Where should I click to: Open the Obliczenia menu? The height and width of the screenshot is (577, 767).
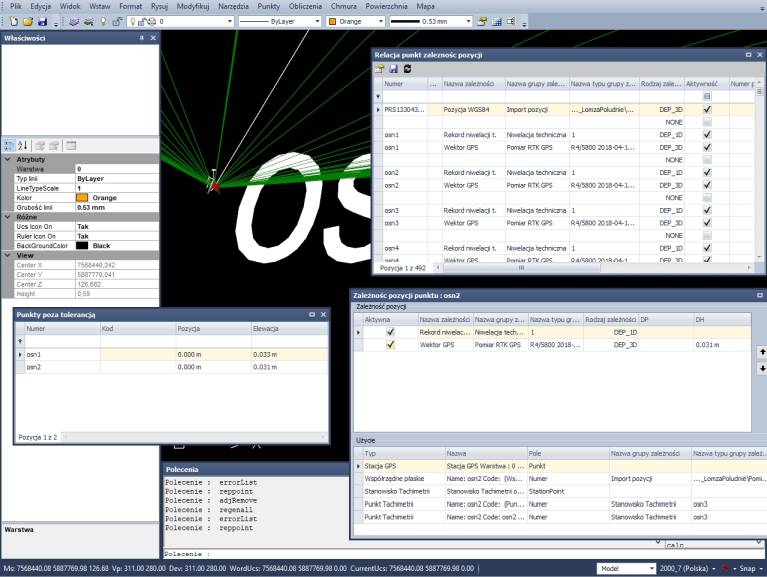click(305, 6)
